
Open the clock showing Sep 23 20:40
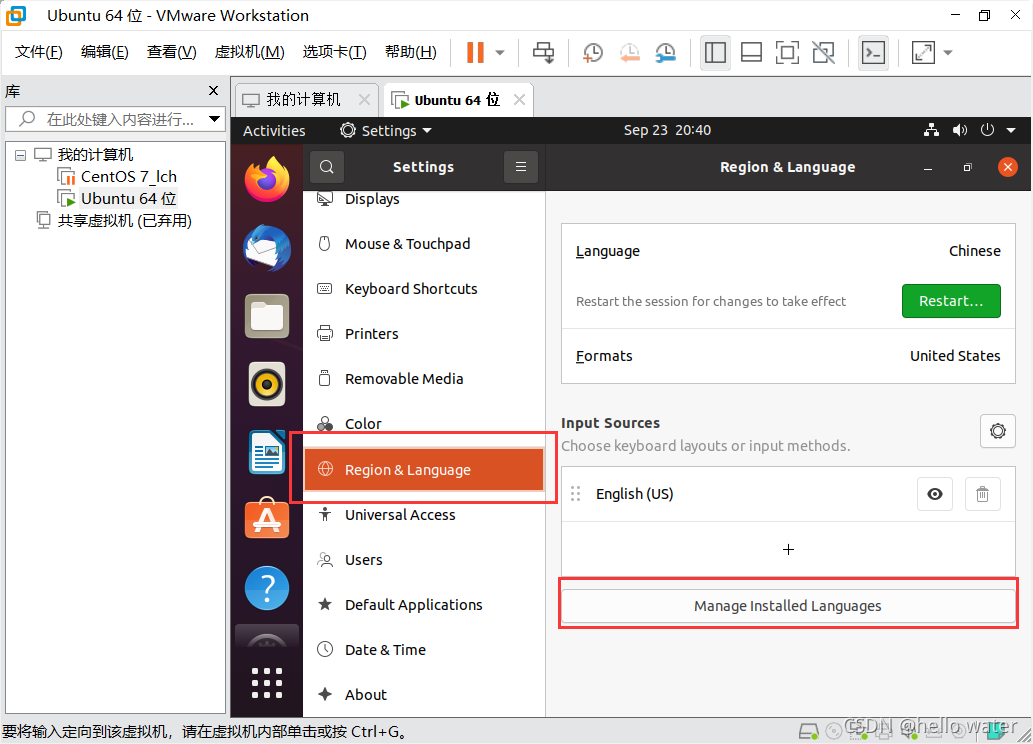[667, 130]
